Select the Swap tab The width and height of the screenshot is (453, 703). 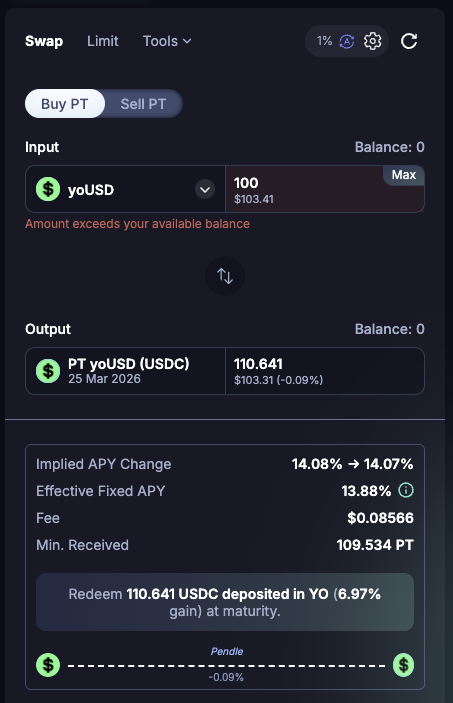pos(44,41)
